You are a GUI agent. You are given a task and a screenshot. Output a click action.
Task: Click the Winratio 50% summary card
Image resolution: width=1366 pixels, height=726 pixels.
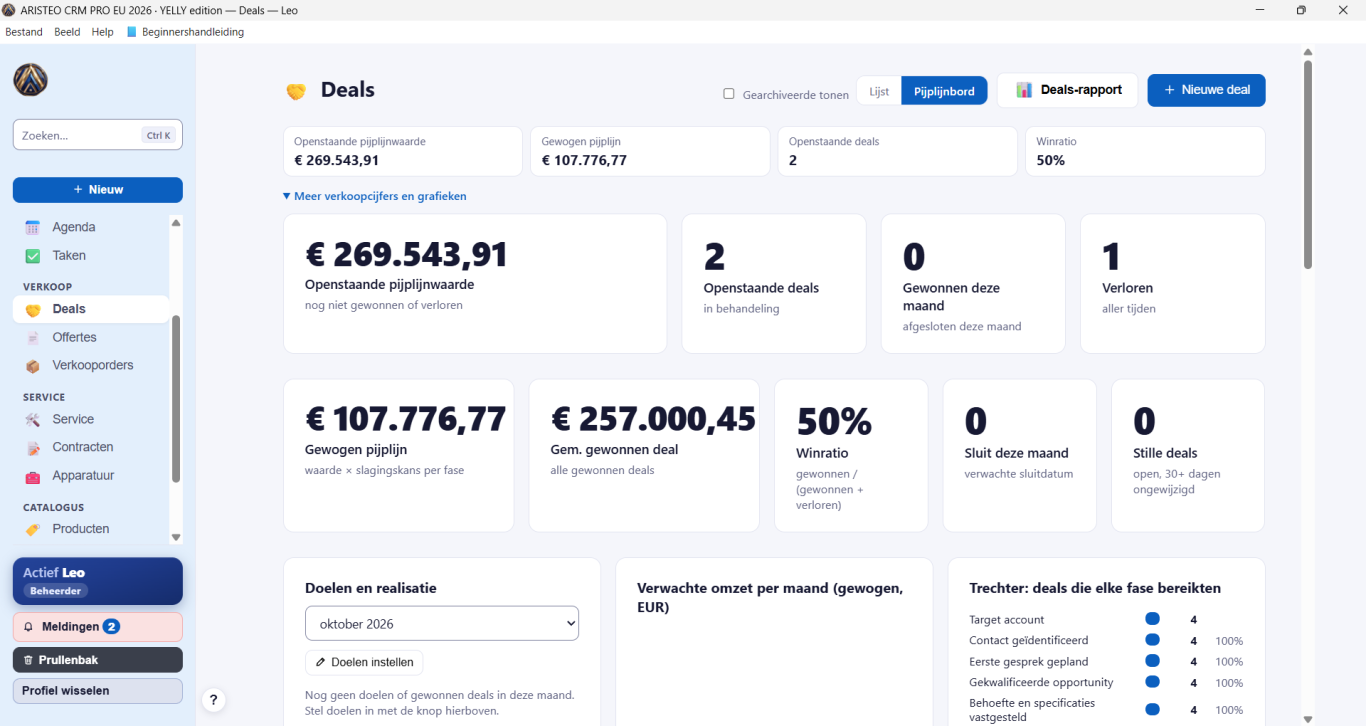tap(1145, 151)
